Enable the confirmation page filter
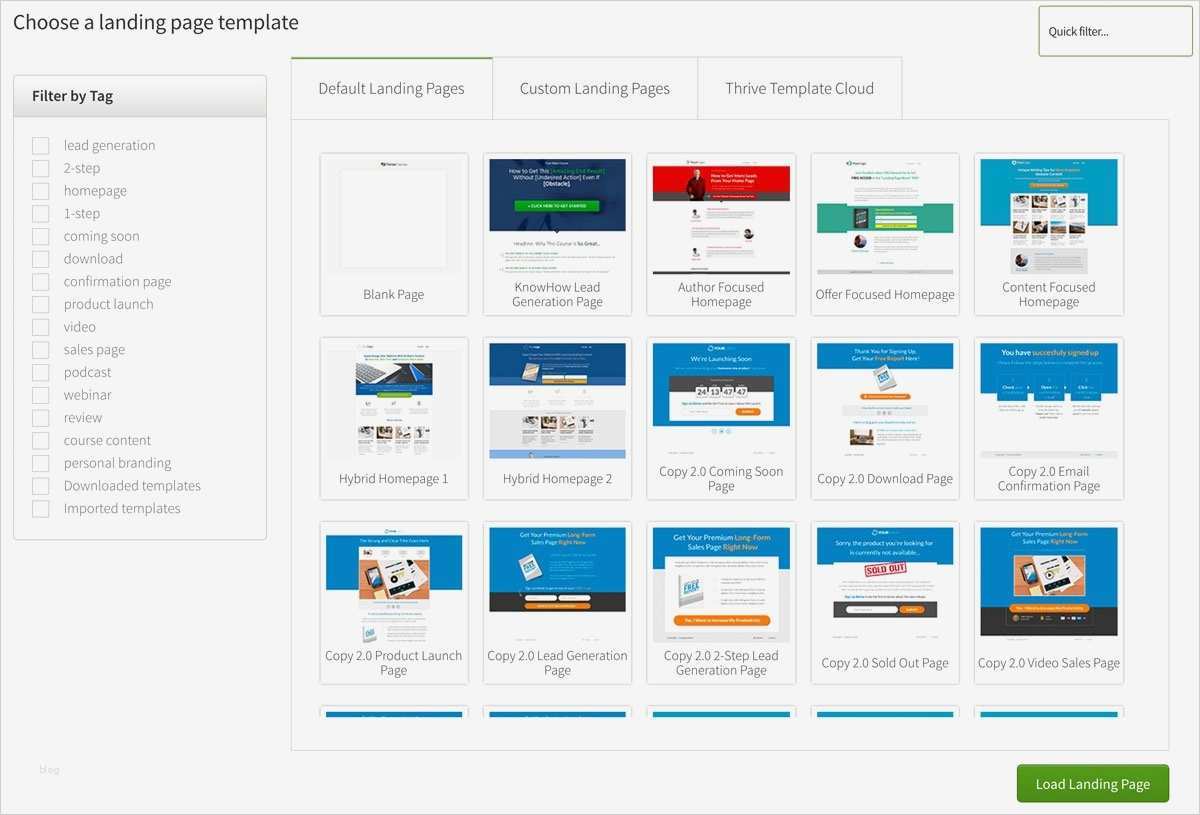 point(40,281)
